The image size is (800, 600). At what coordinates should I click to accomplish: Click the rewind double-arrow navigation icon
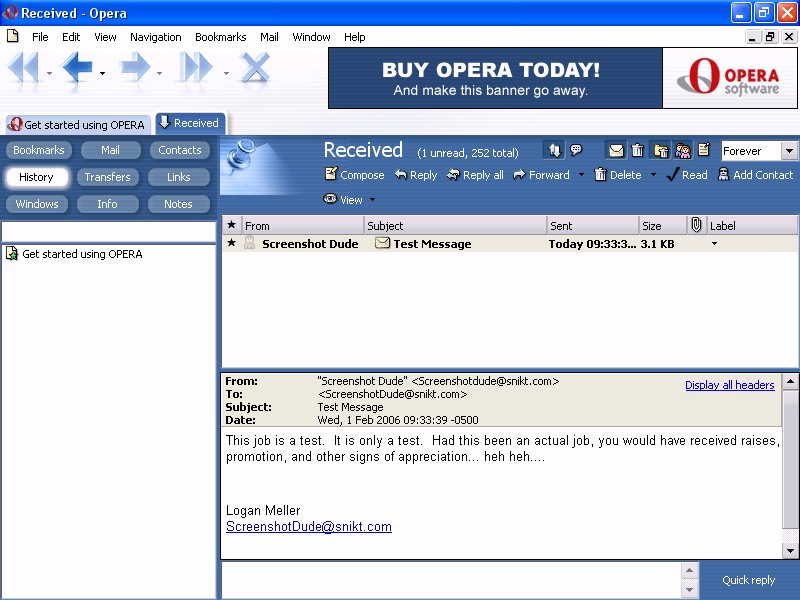[24, 67]
